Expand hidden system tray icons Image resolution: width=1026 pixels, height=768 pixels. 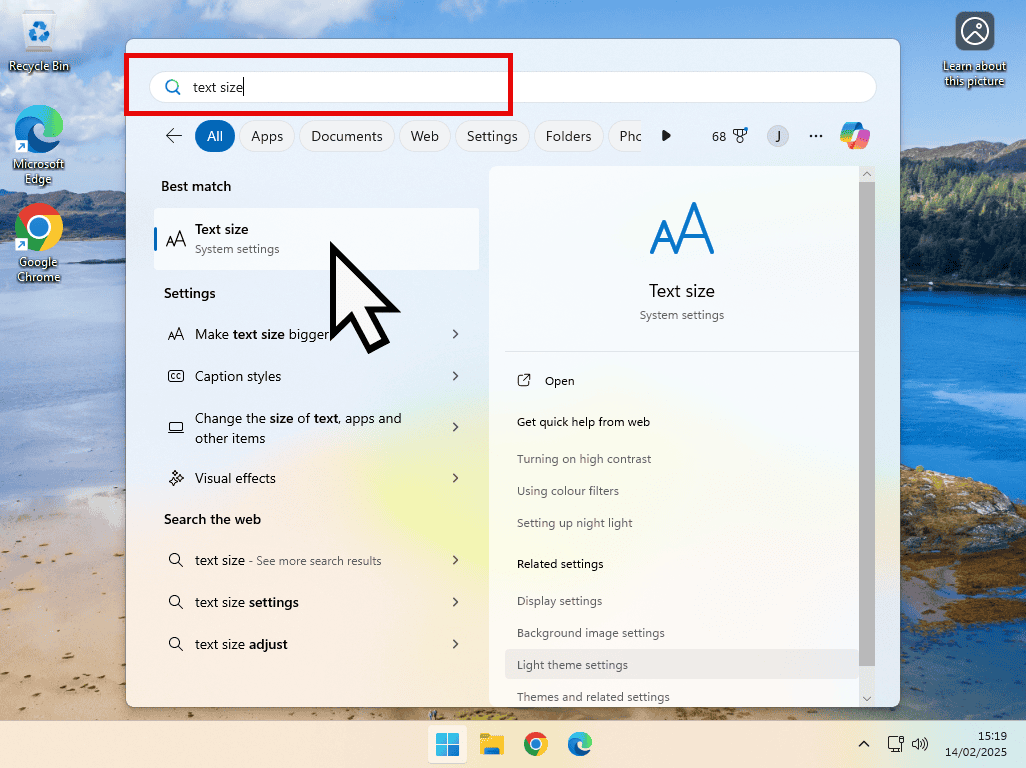click(863, 744)
